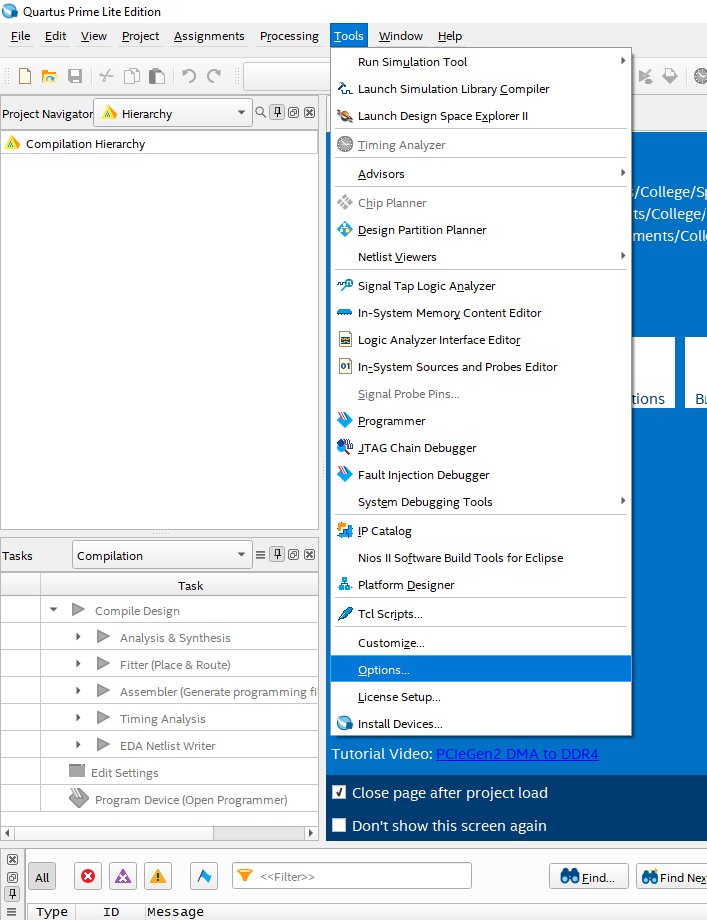Show only error messages filter icon
This screenshot has width=707, height=920.
click(88, 876)
